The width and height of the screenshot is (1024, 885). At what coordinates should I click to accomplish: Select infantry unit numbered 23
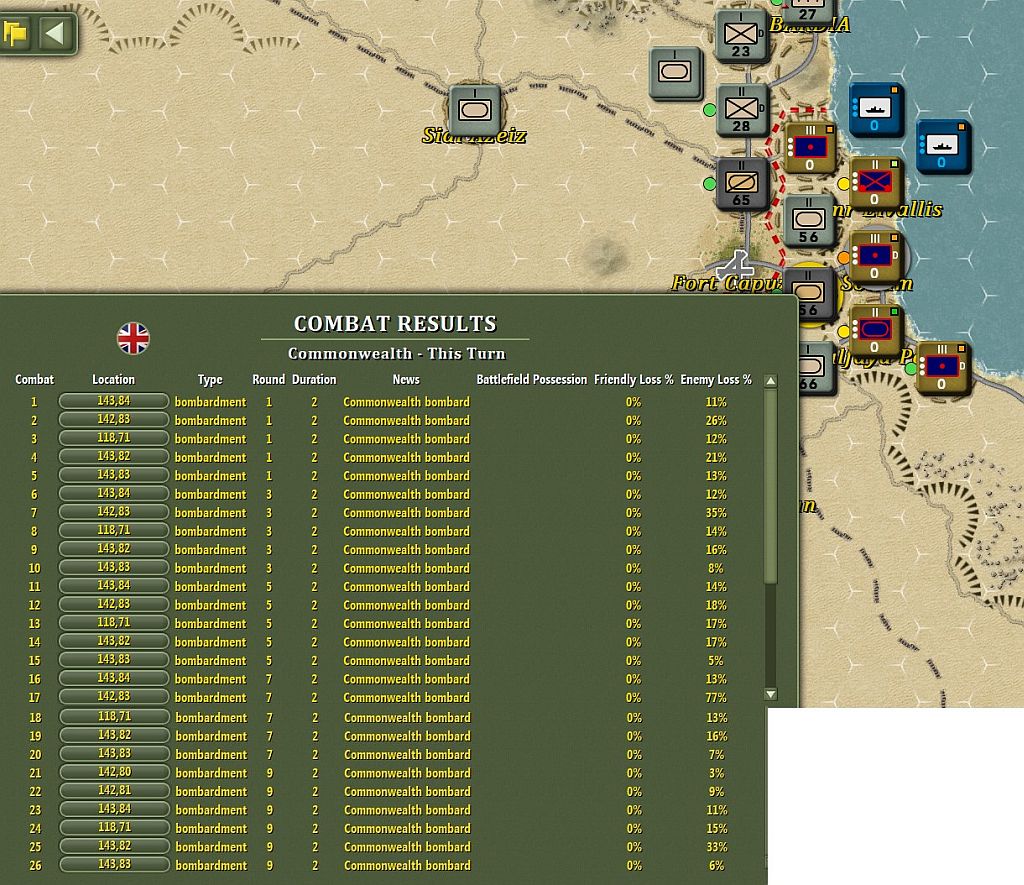pyautogui.click(x=741, y=36)
